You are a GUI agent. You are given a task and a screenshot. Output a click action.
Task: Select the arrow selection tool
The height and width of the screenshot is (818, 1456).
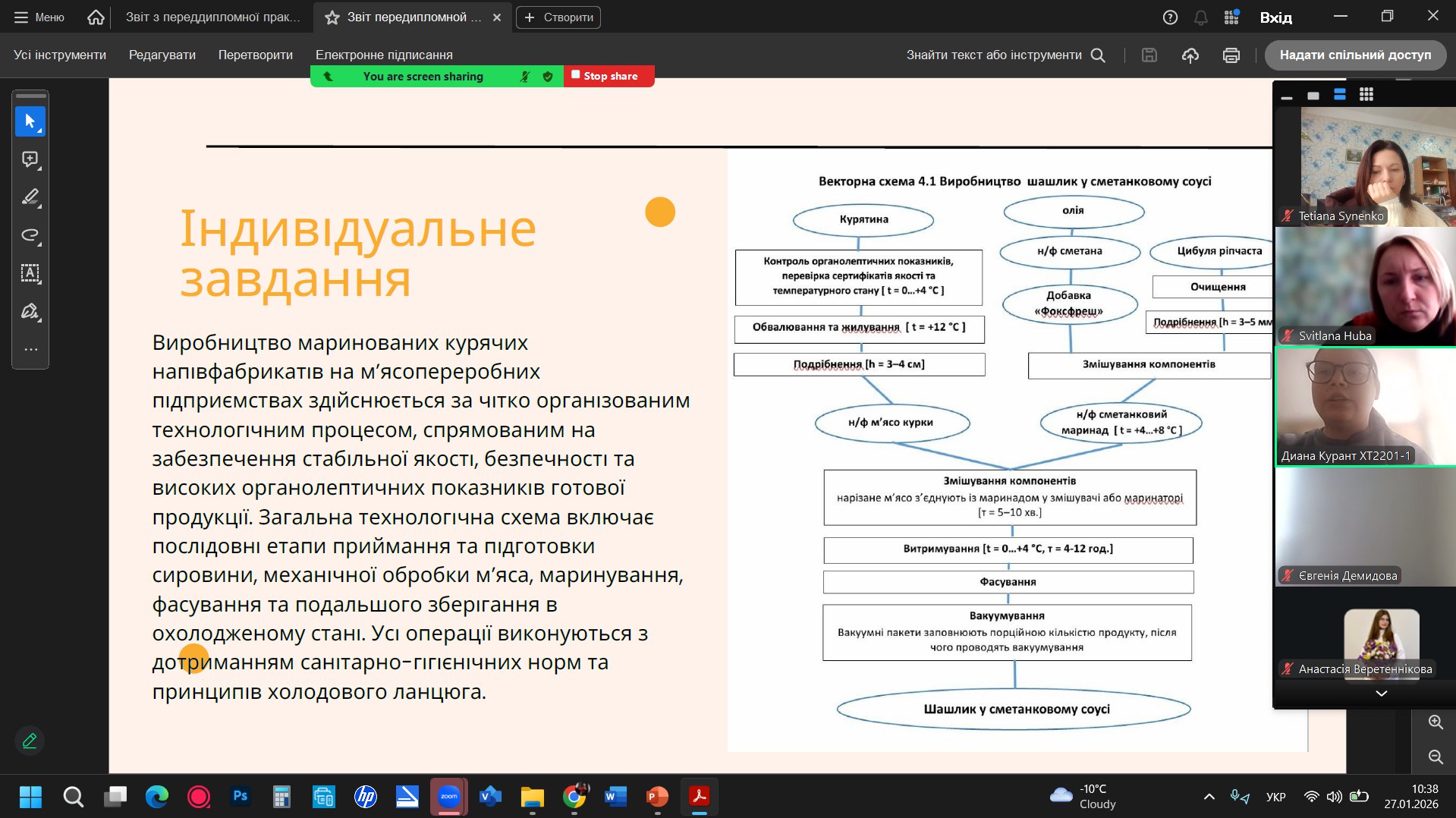[x=30, y=121]
